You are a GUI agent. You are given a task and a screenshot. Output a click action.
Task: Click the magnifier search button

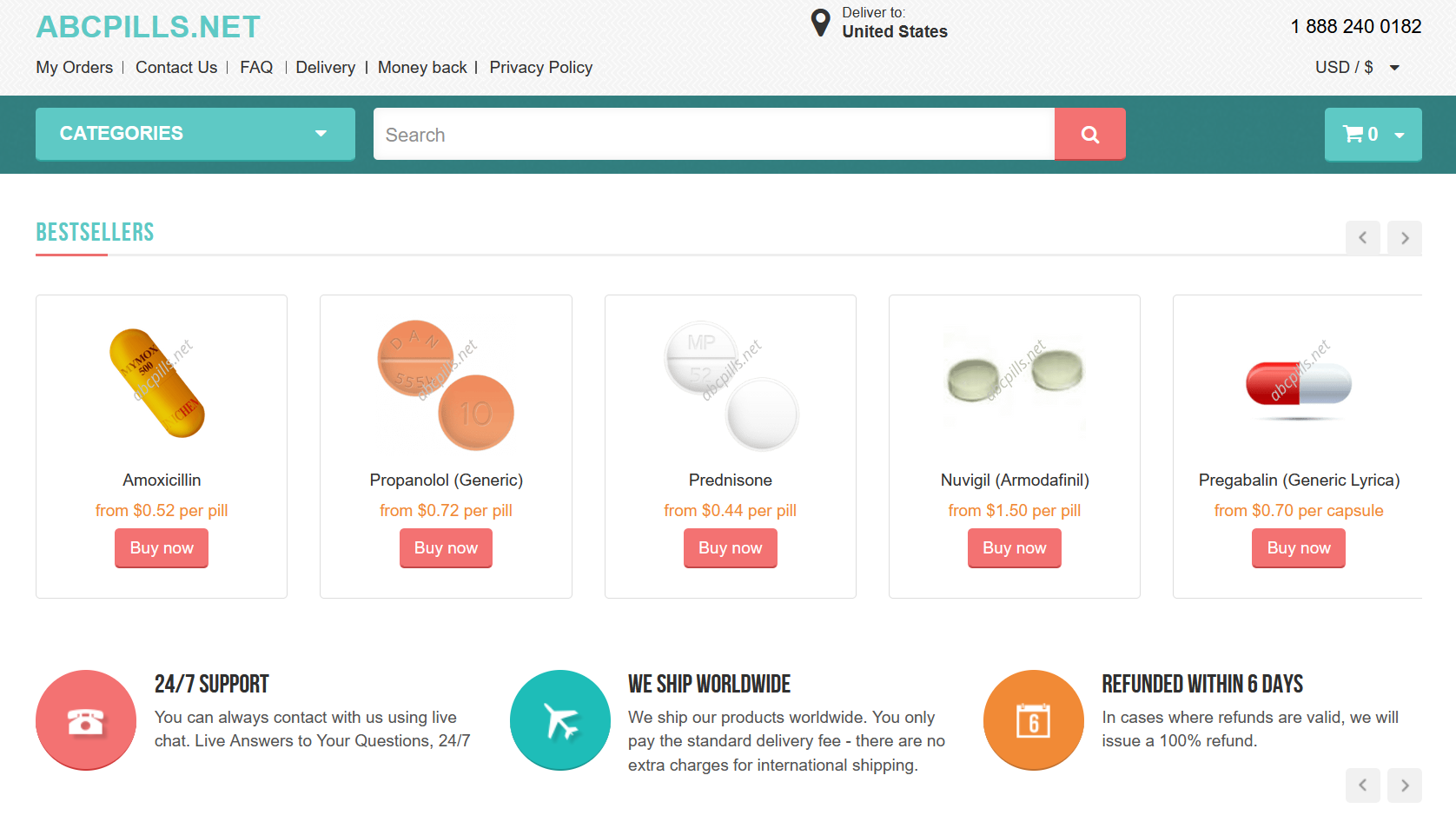click(1089, 134)
